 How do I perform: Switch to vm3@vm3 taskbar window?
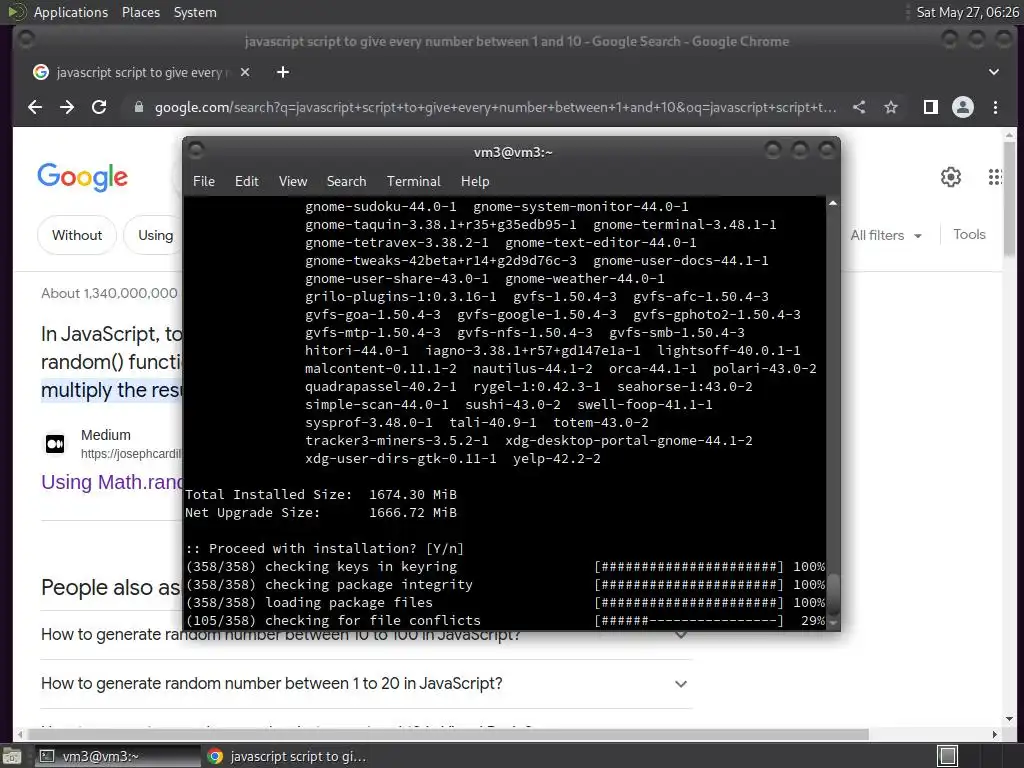point(117,756)
